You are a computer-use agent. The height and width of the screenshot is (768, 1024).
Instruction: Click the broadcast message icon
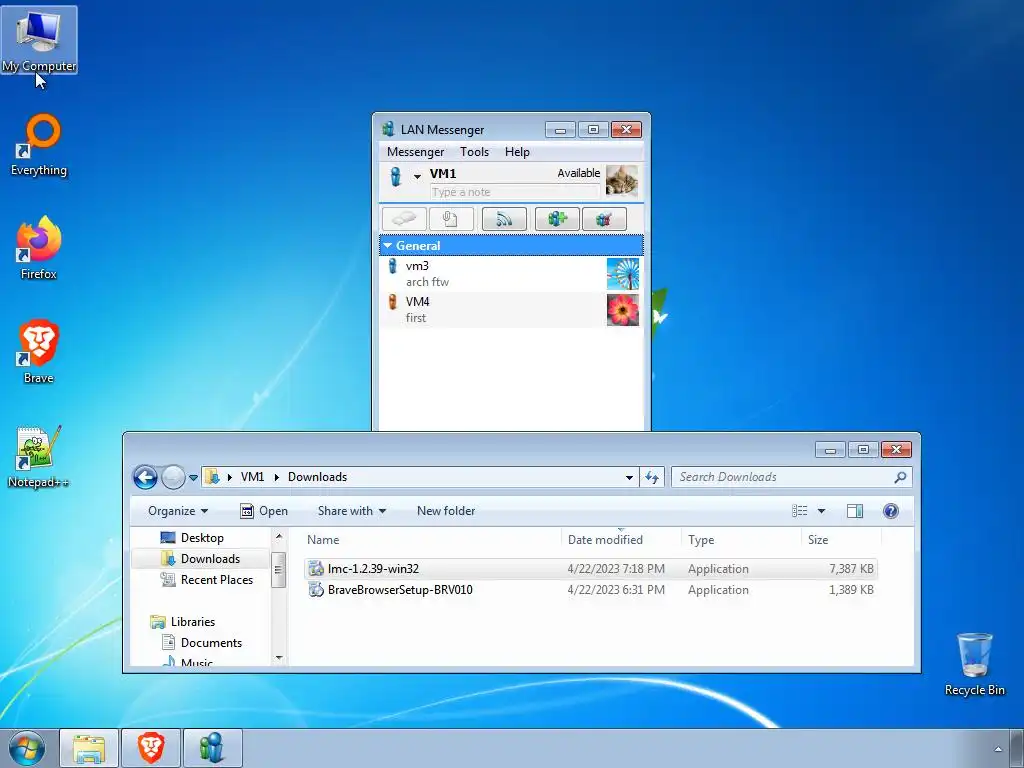[504, 219]
